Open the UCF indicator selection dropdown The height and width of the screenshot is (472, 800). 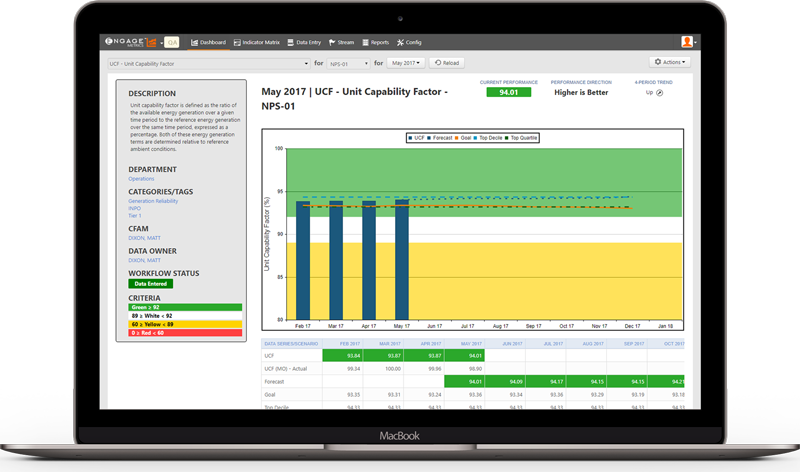(208, 62)
